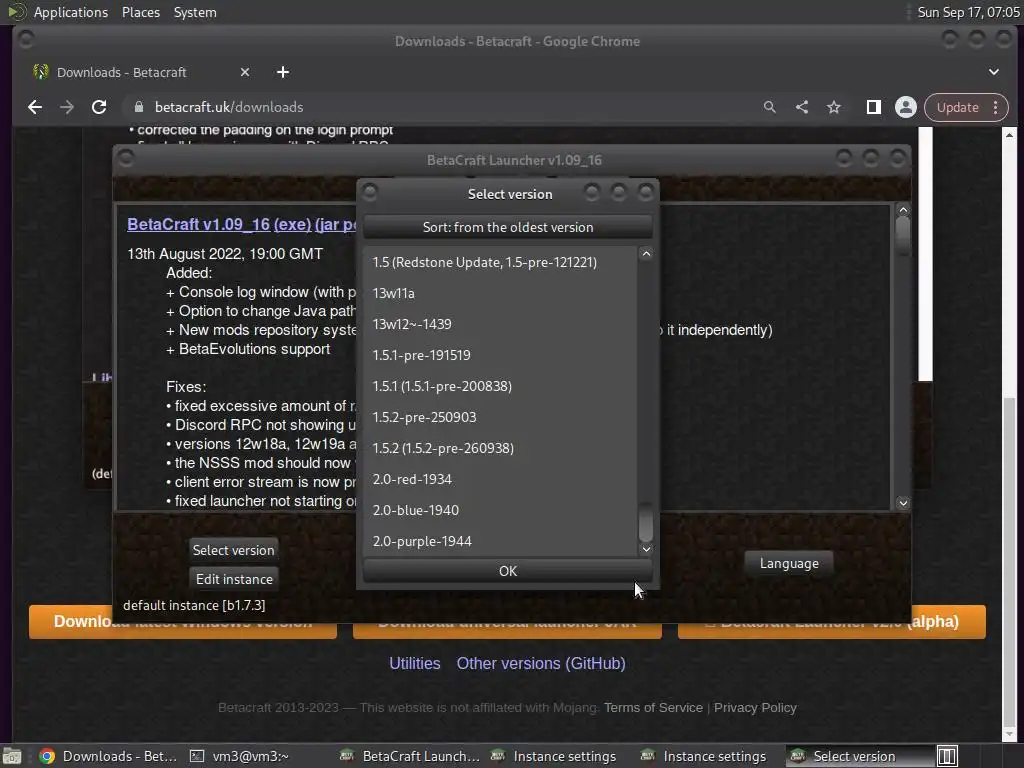Click Language button in launcher
Image resolution: width=1024 pixels, height=768 pixels.
(x=789, y=563)
